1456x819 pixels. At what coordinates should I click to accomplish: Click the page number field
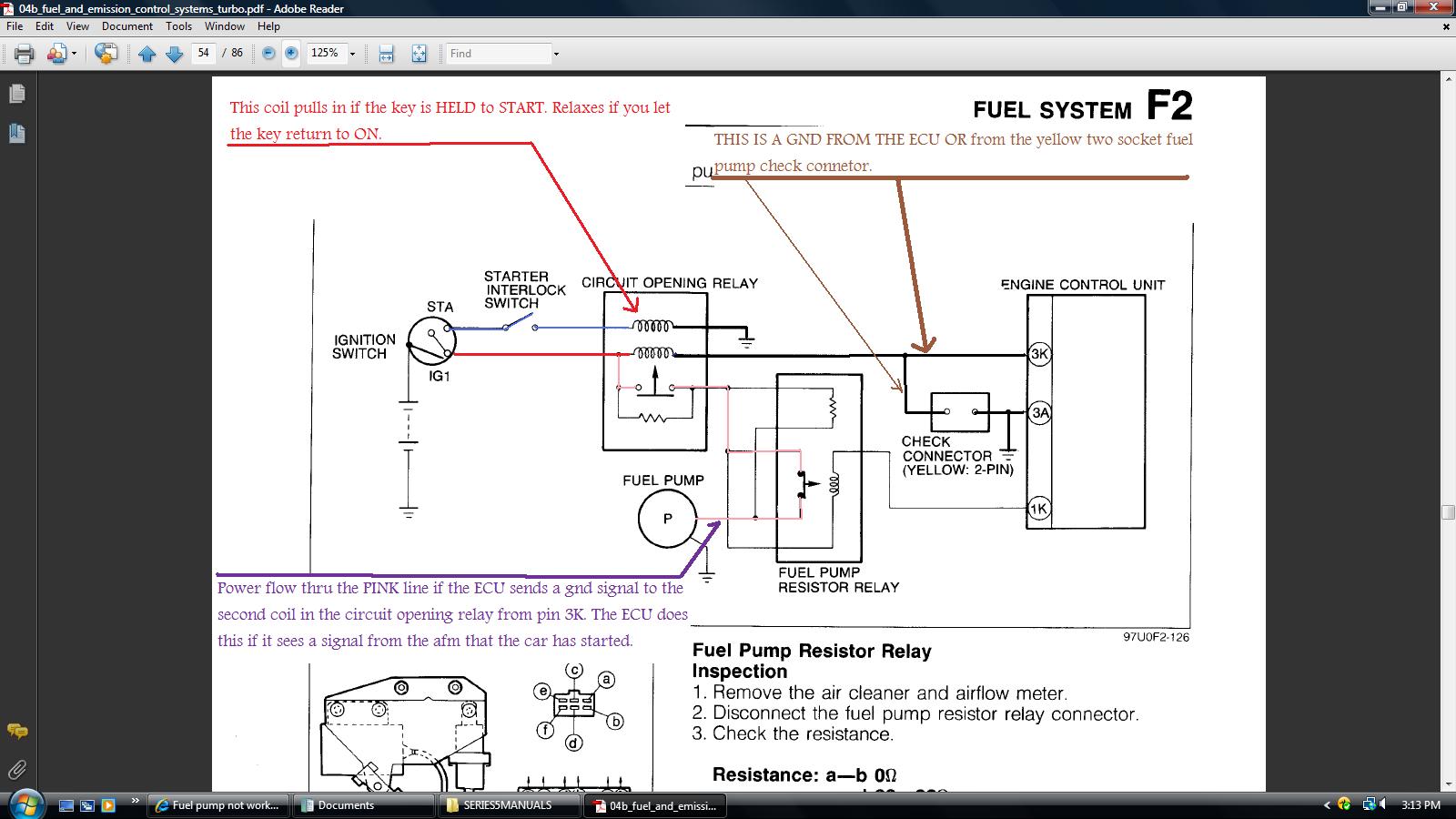click(204, 54)
